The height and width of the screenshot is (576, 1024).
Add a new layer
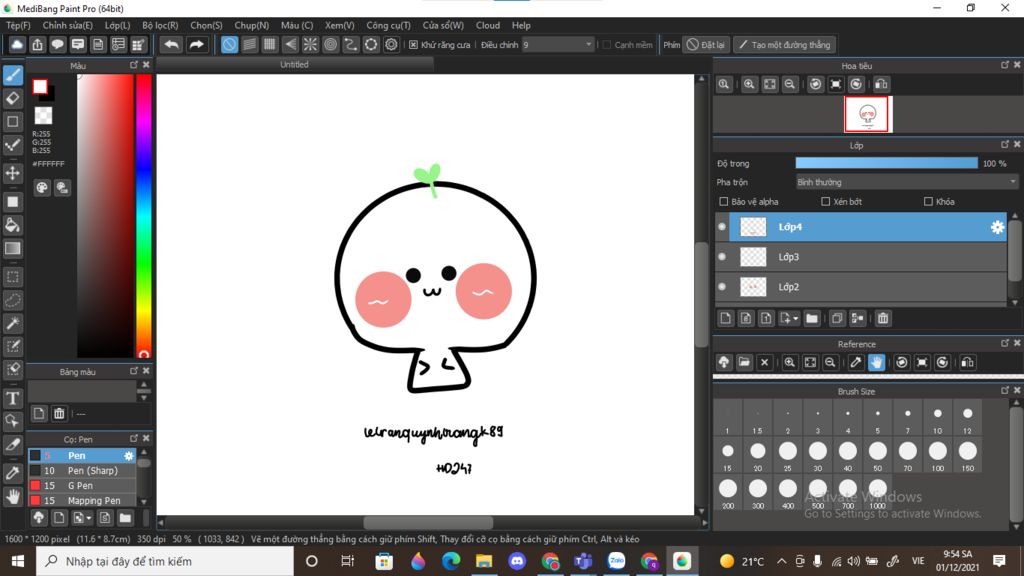pos(726,318)
